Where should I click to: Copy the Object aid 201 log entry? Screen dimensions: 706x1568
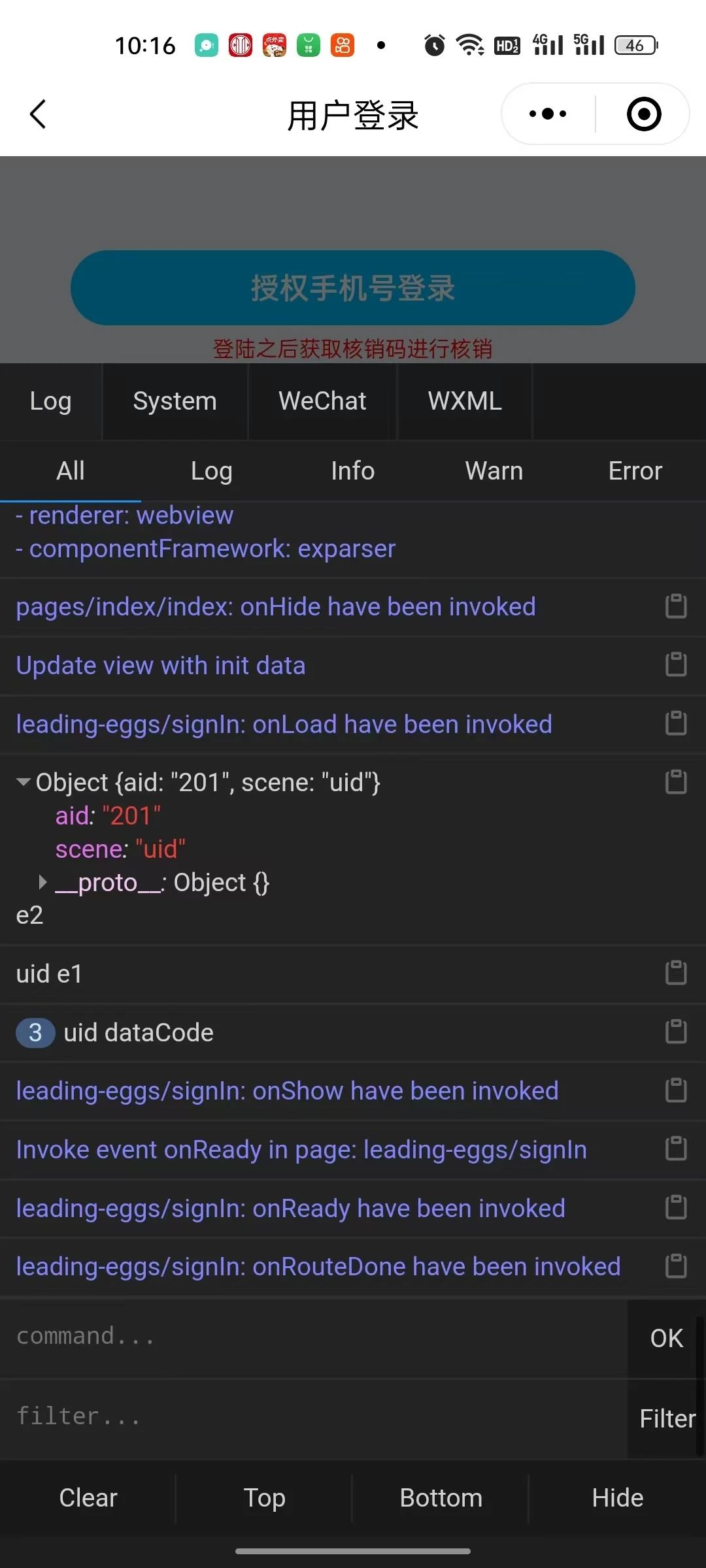click(x=676, y=782)
